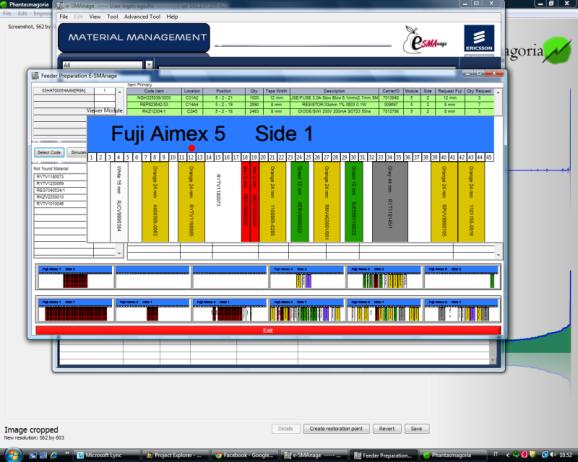578x462 pixels.
Task: Click the Select Code button
Action: click(x=49, y=152)
